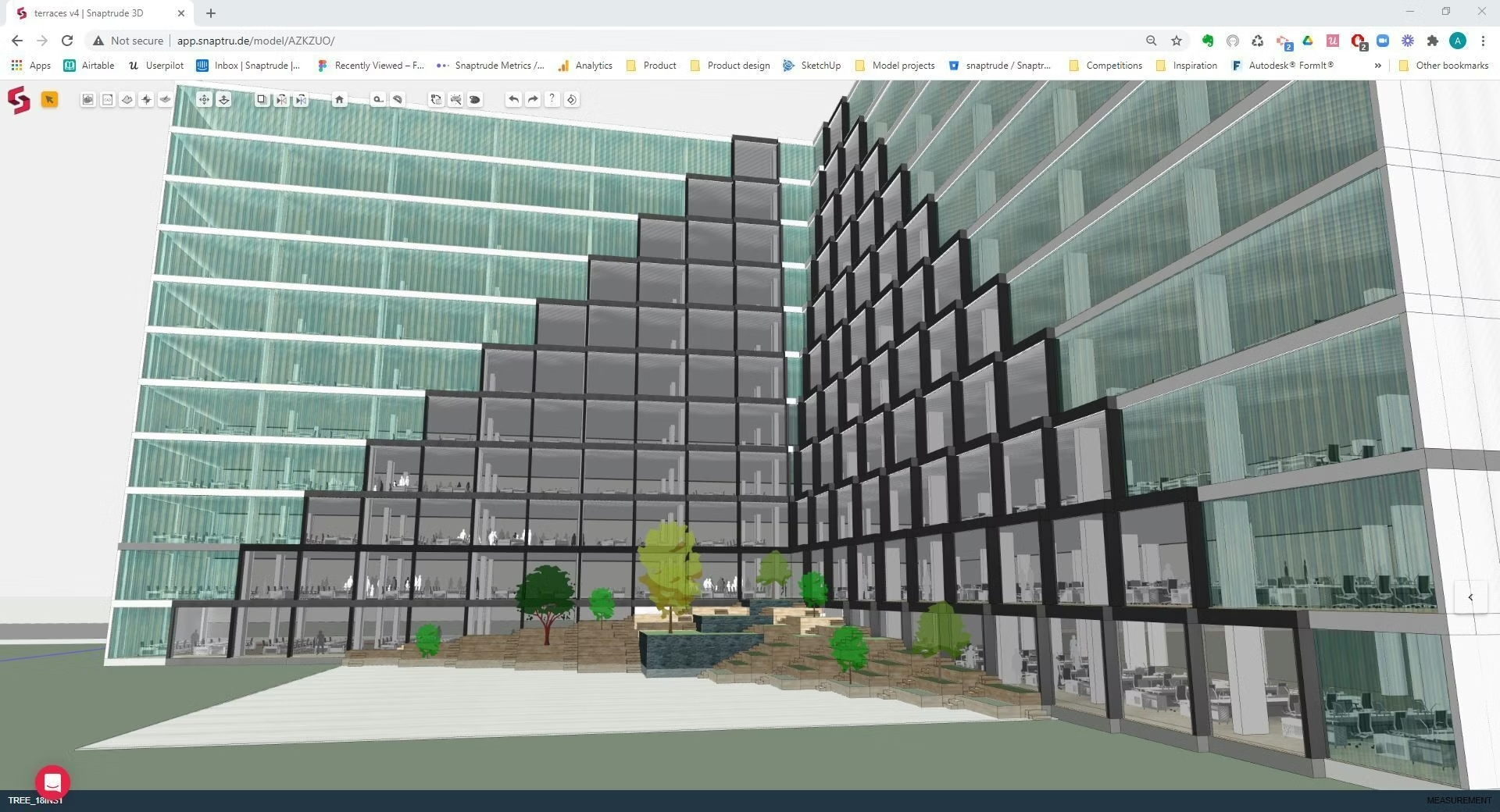Screen dimensions: 1500x812
Task: Select the yellow pointer selection tool
Action: pos(49,99)
